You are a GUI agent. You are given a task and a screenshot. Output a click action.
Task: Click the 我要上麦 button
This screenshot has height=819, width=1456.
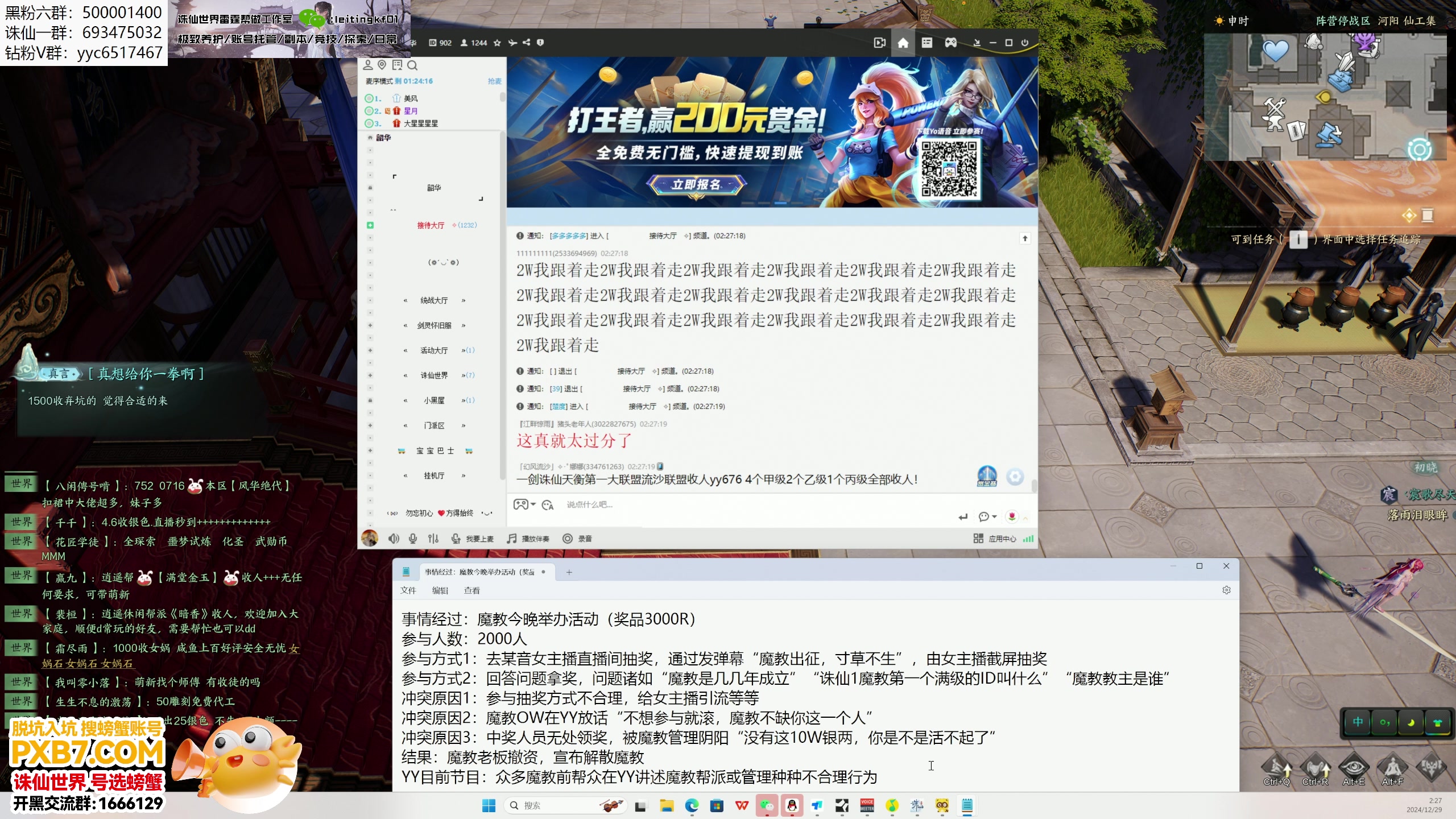click(x=469, y=539)
